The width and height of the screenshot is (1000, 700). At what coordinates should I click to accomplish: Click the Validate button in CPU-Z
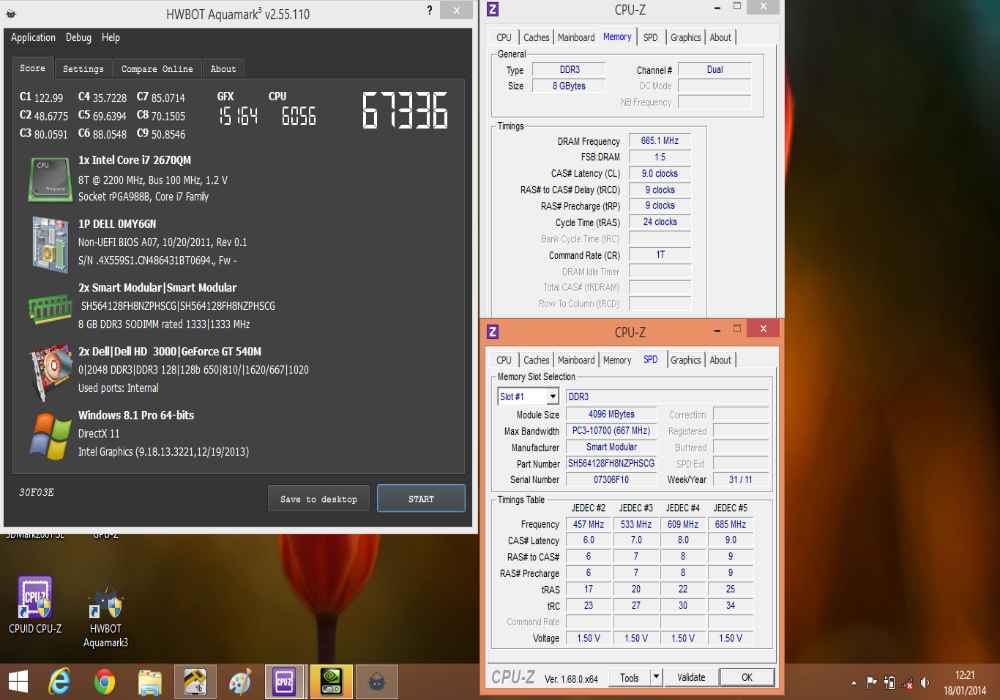pyautogui.click(x=691, y=678)
